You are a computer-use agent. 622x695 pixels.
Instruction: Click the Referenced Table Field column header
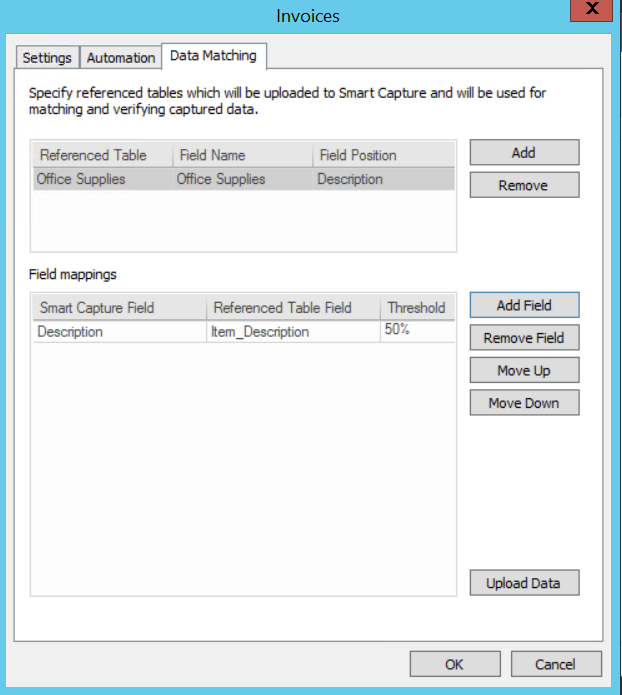point(293,308)
